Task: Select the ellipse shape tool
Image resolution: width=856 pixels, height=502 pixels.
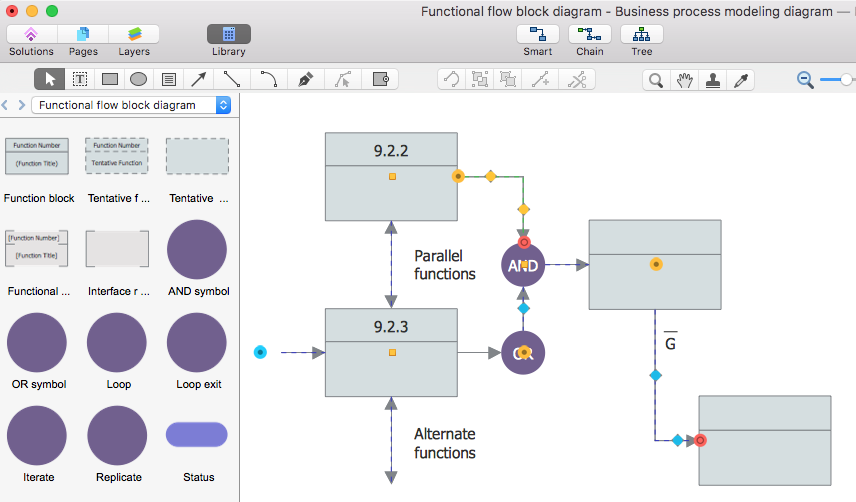Action: point(140,79)
